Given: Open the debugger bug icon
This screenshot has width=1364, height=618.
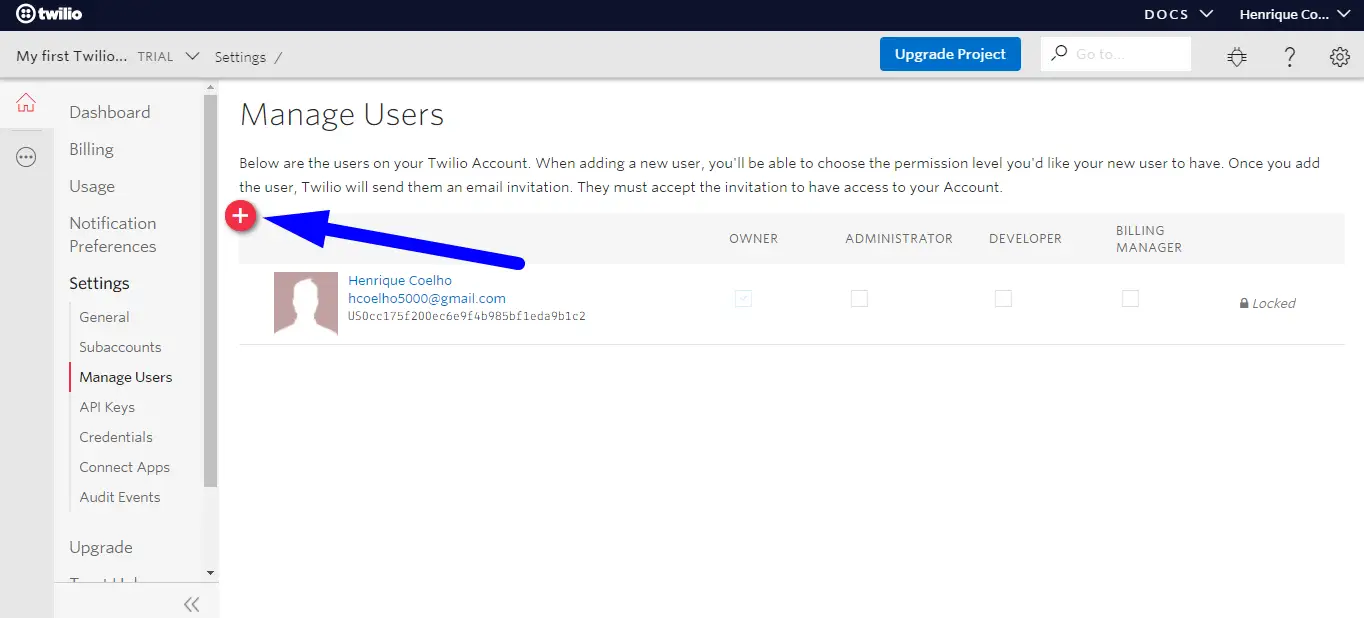Looking at the screenshot, I should pyautogui.click(x=1237, y=57).
